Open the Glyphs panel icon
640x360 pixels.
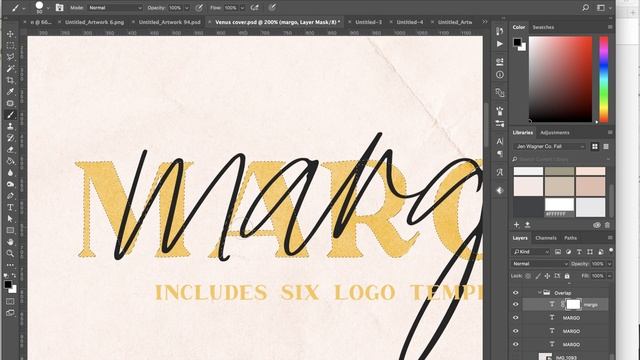click(500, 172)
